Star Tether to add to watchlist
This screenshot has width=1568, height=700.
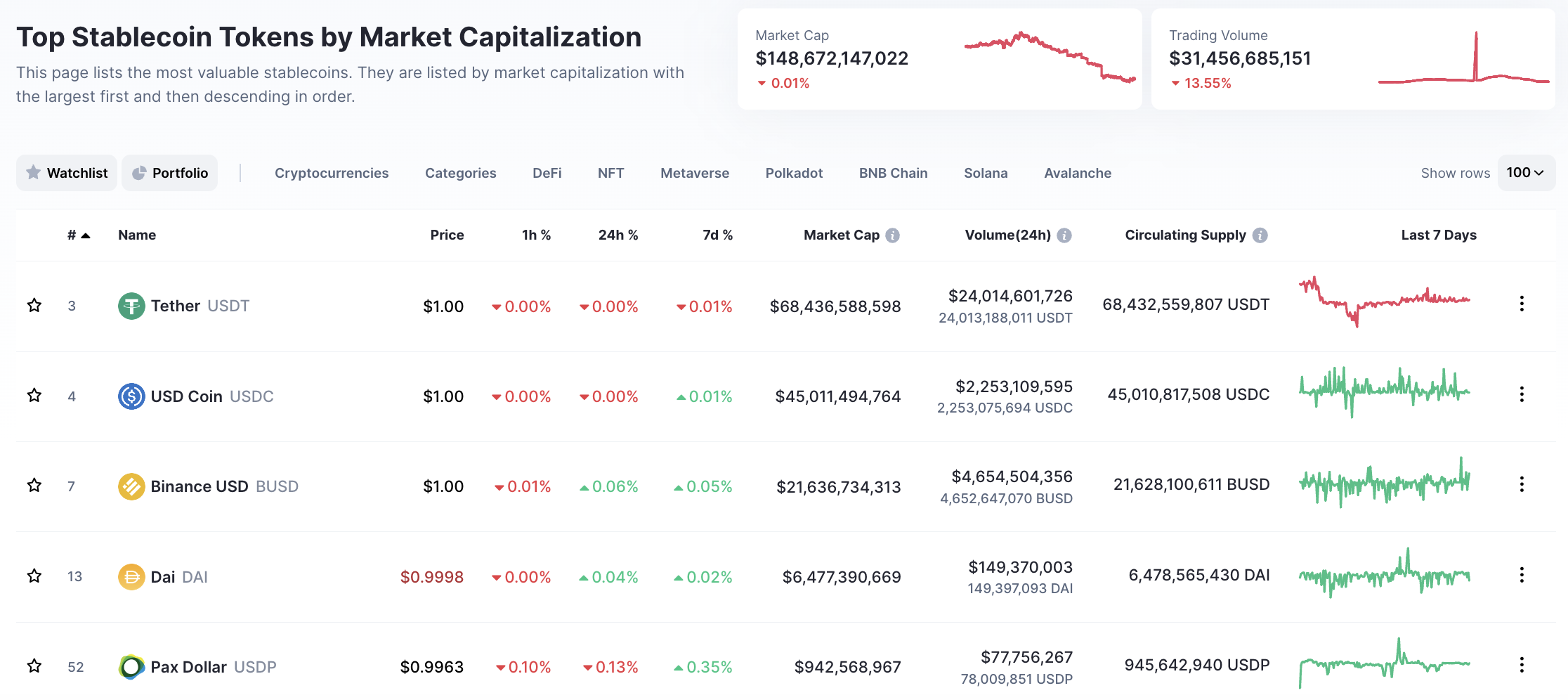(x=34, y=305)
